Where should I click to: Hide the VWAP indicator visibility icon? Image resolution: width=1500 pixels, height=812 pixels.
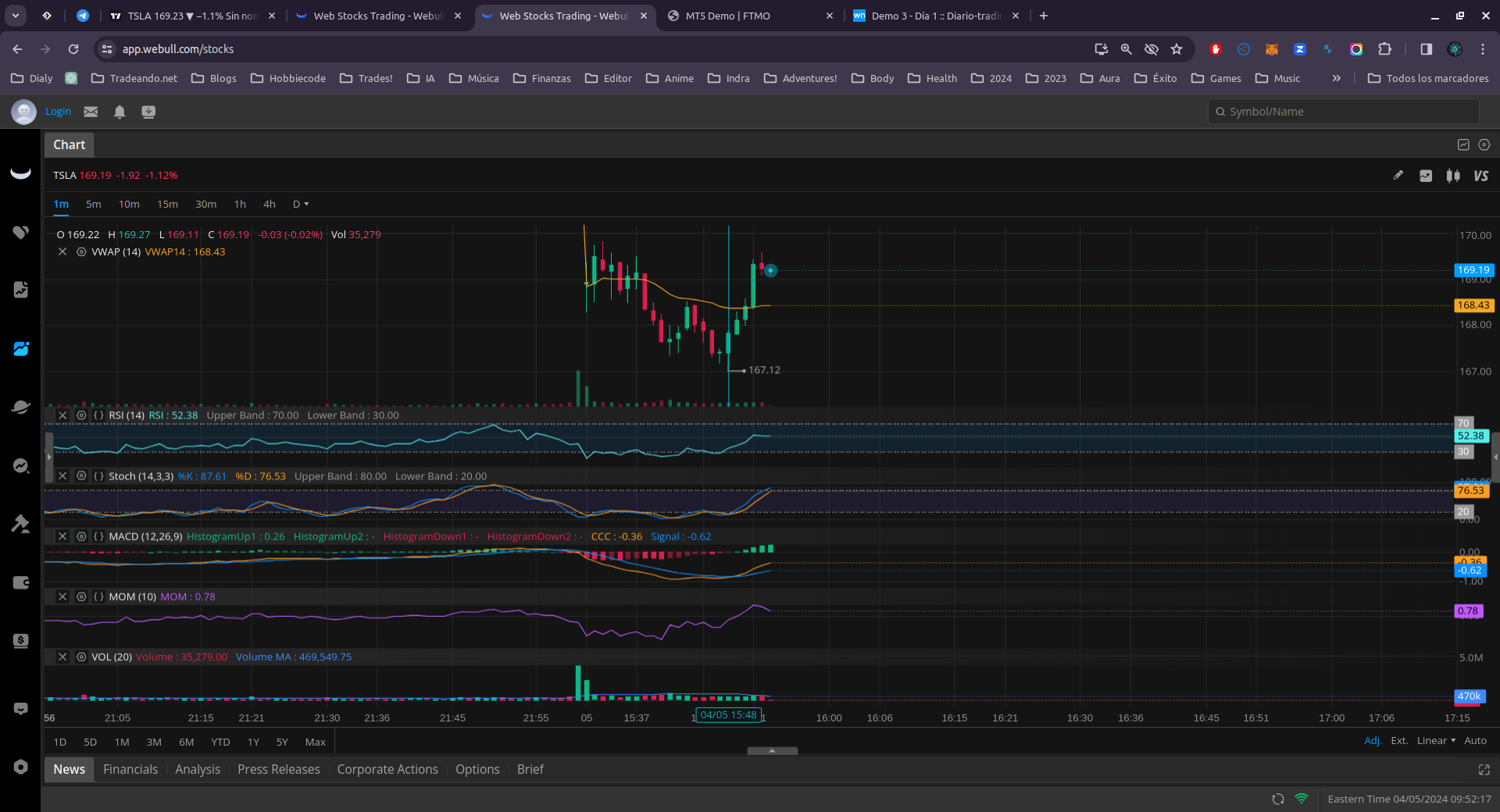pos(81,252)
